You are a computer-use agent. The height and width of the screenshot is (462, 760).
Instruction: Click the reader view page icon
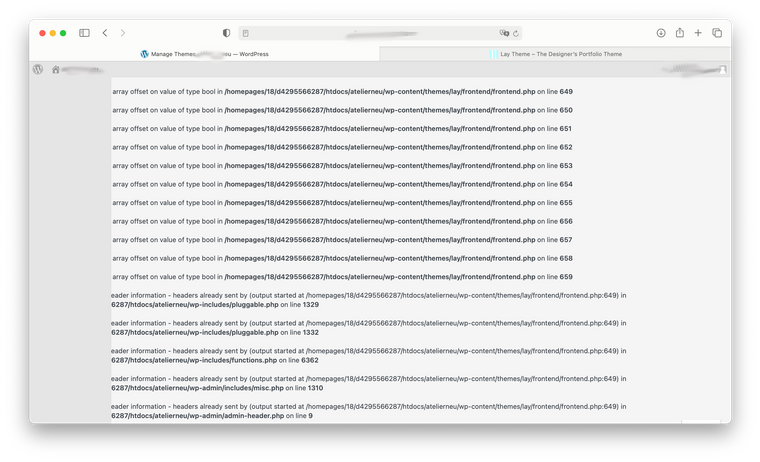tap(246, 33)
